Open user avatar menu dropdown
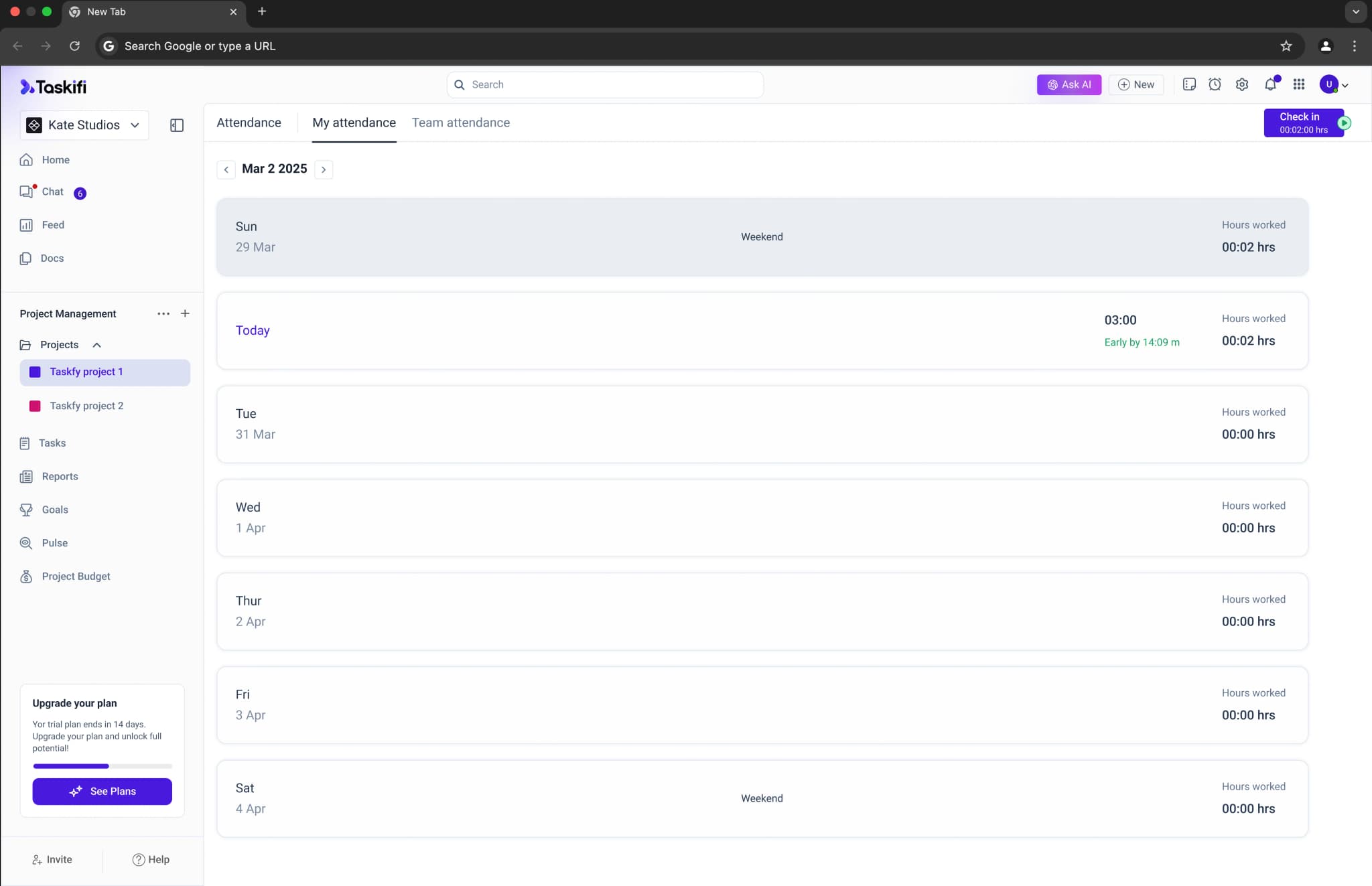1372x886 pixels. (1334, 84)
